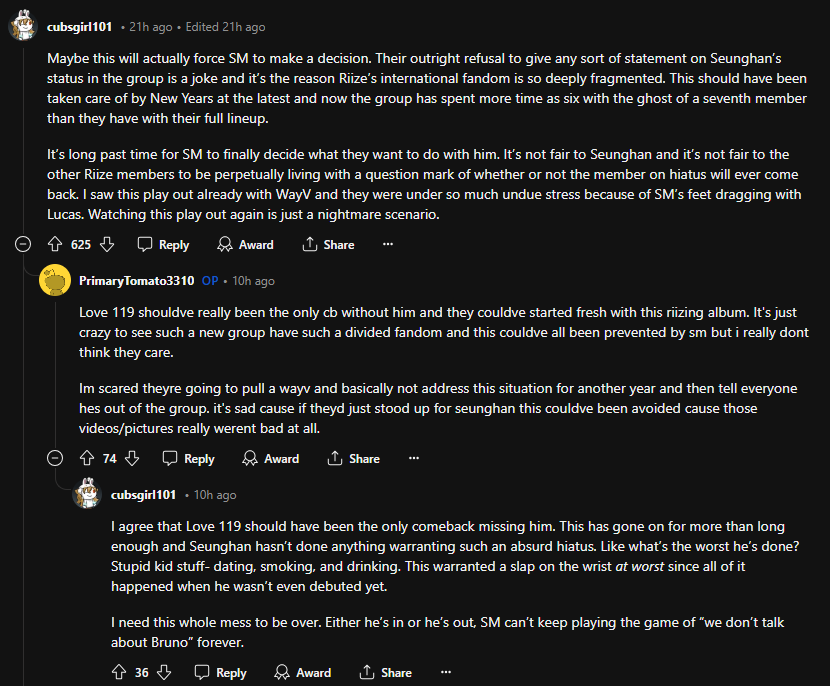
Task: Share the 74-point comment
Action: tap(353, 458)
